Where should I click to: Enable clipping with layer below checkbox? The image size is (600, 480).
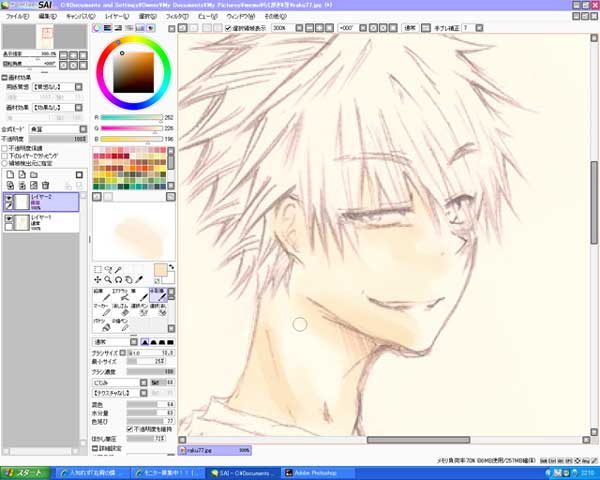(5, 156)
